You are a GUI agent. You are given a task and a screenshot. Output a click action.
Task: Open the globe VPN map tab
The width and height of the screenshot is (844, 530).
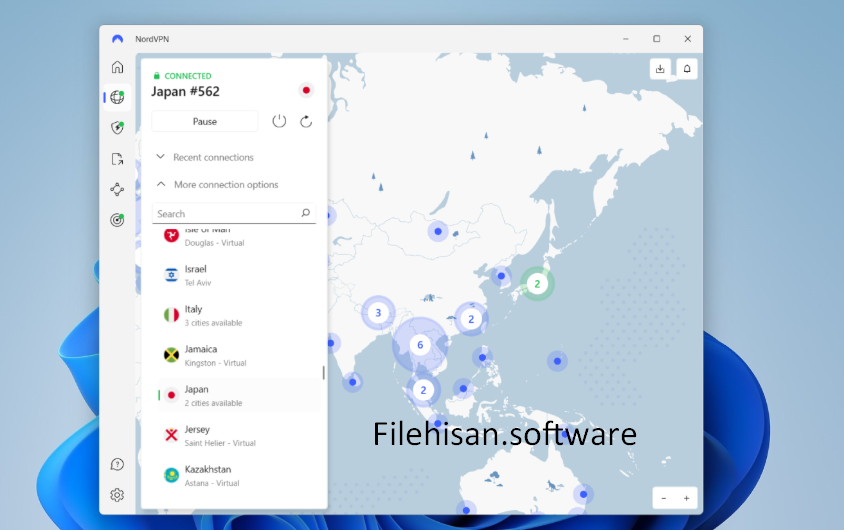coord(117,97)
